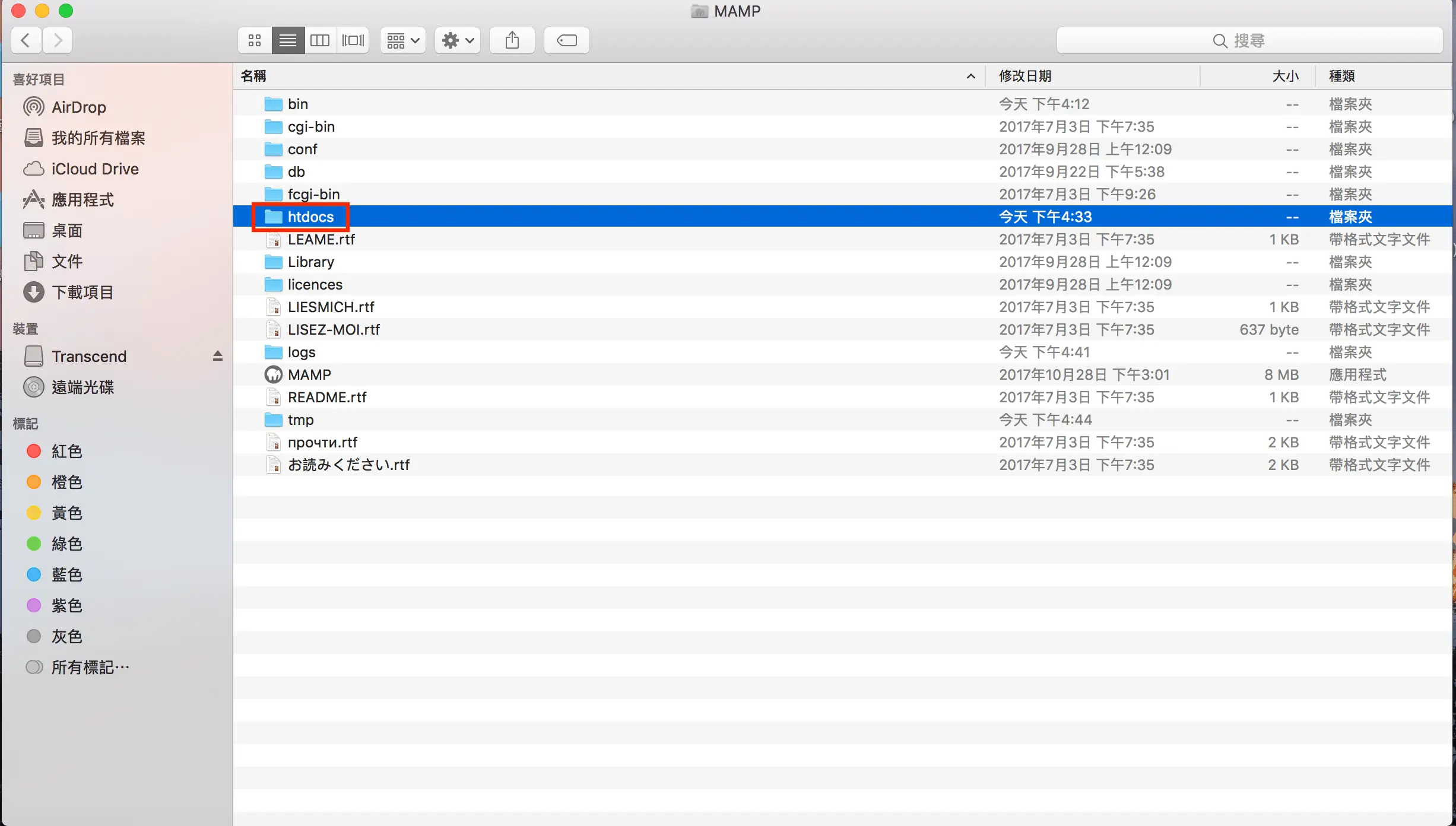The height and width of the screenshot is (826, 1456).
Task: Select the tmp folder
Action: coord(843,420)
